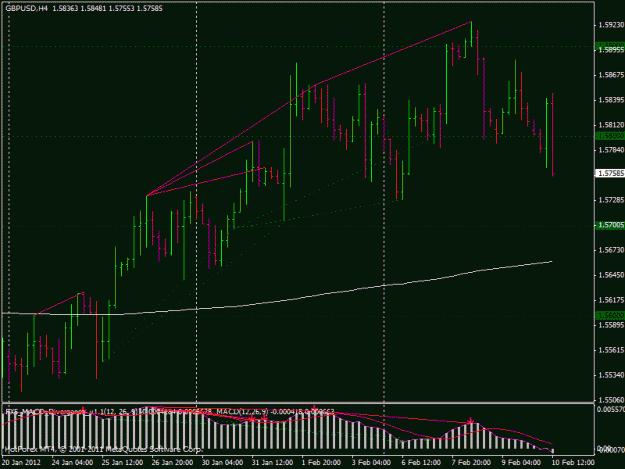Click the 20 Jan 2012 date label
Image resolution: width=625 pixels, height=469 pixels.
tap(22, 463)
